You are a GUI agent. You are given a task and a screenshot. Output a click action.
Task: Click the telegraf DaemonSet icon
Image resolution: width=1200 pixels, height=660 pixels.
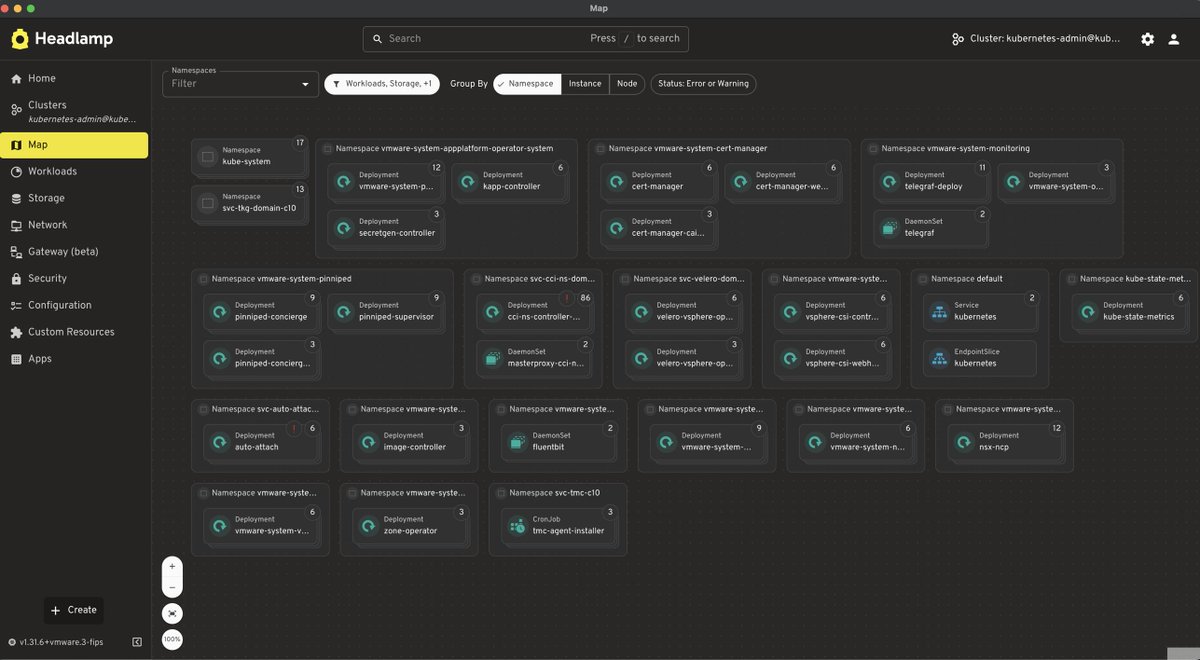click(889, 227)
